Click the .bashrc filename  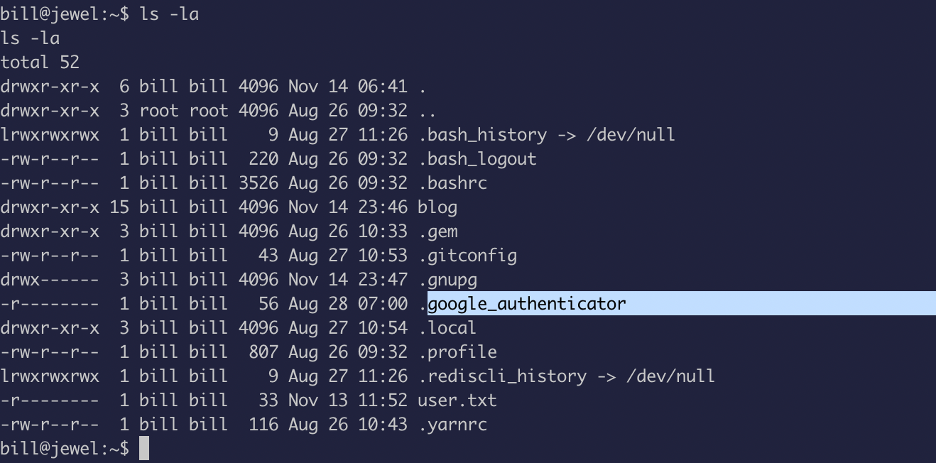click(452, 183)
